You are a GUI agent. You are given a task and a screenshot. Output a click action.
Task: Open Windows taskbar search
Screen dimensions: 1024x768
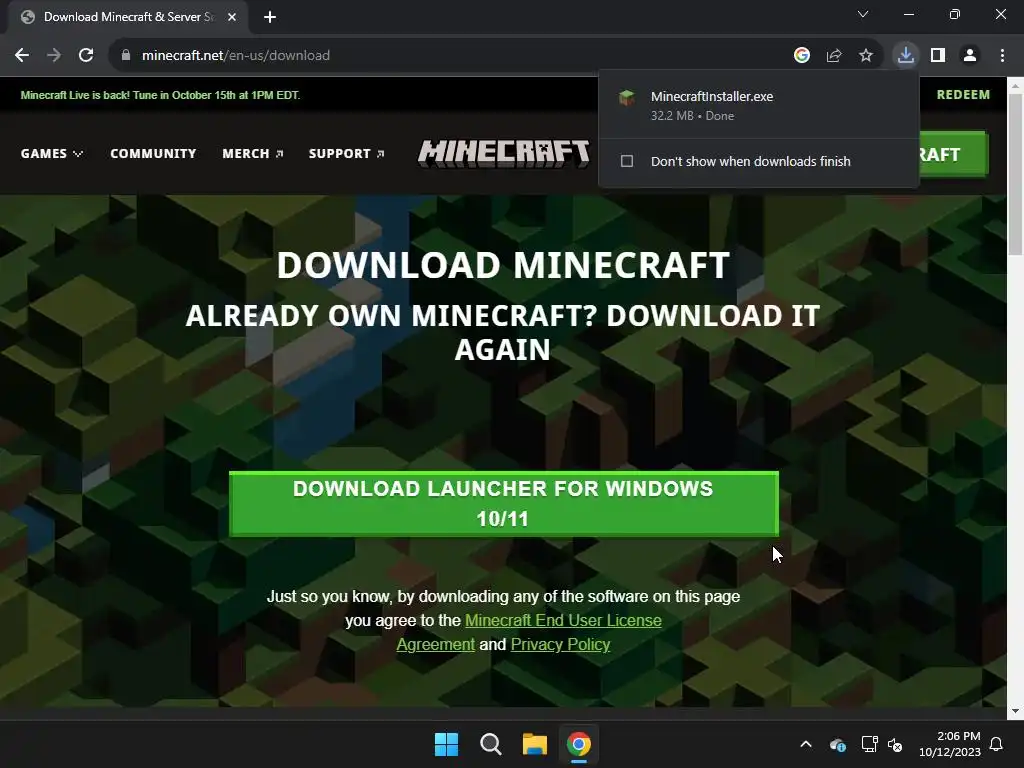pos(490,744)
